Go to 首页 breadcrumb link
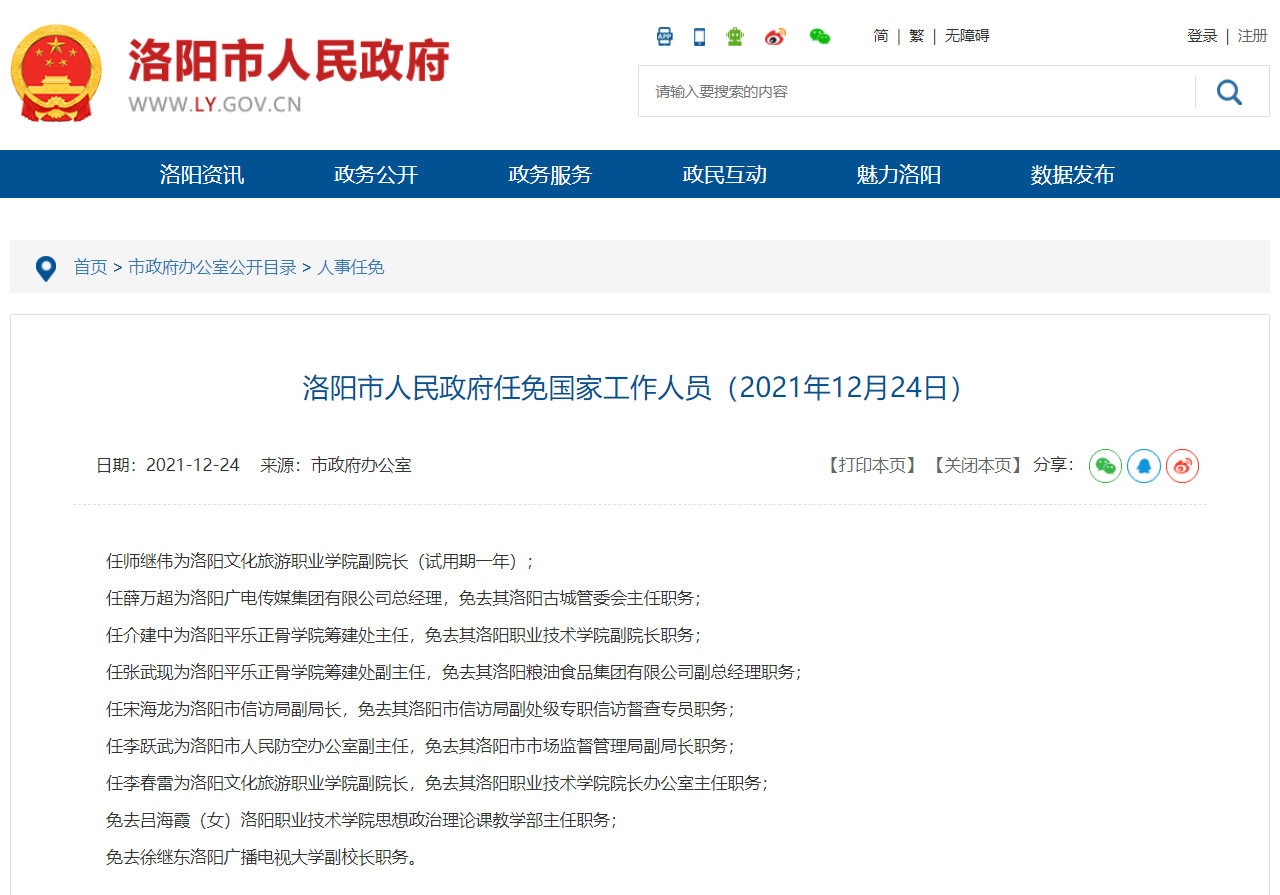The image size is (1280, 895). click(91, 267)
